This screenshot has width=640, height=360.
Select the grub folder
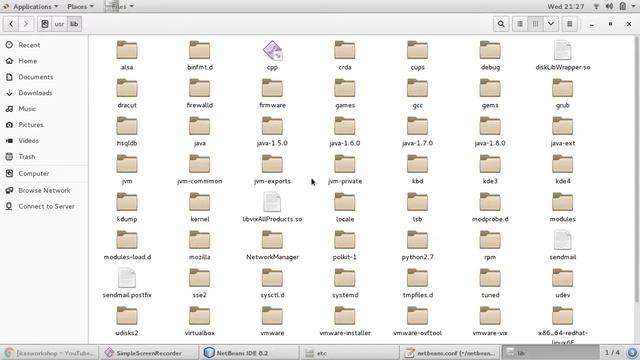562,93
